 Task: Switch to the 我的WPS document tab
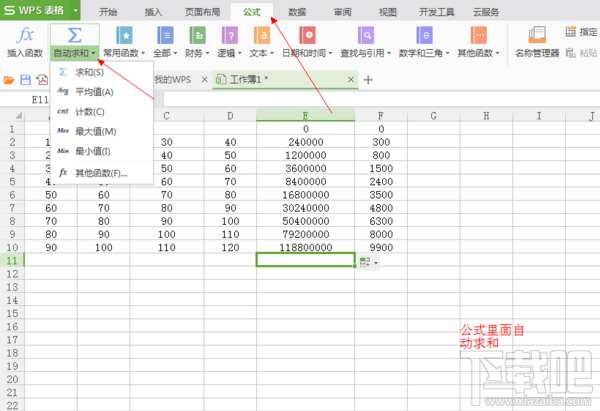pyautogui.click(x=173, y=80)
